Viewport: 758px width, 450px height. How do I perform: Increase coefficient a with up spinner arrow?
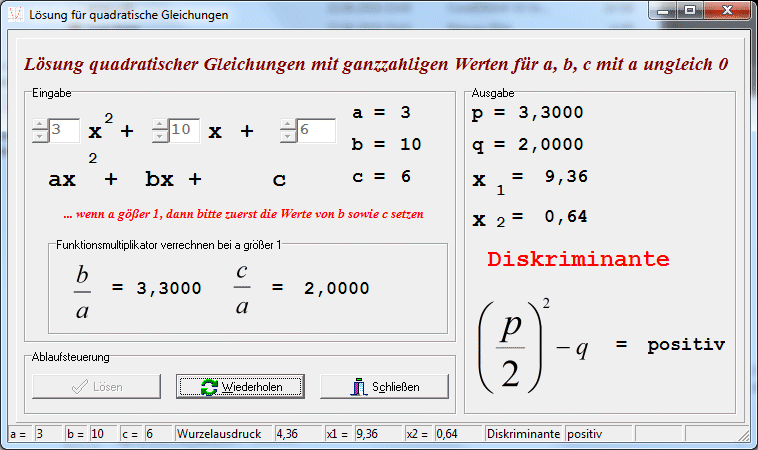click(40, 125)
